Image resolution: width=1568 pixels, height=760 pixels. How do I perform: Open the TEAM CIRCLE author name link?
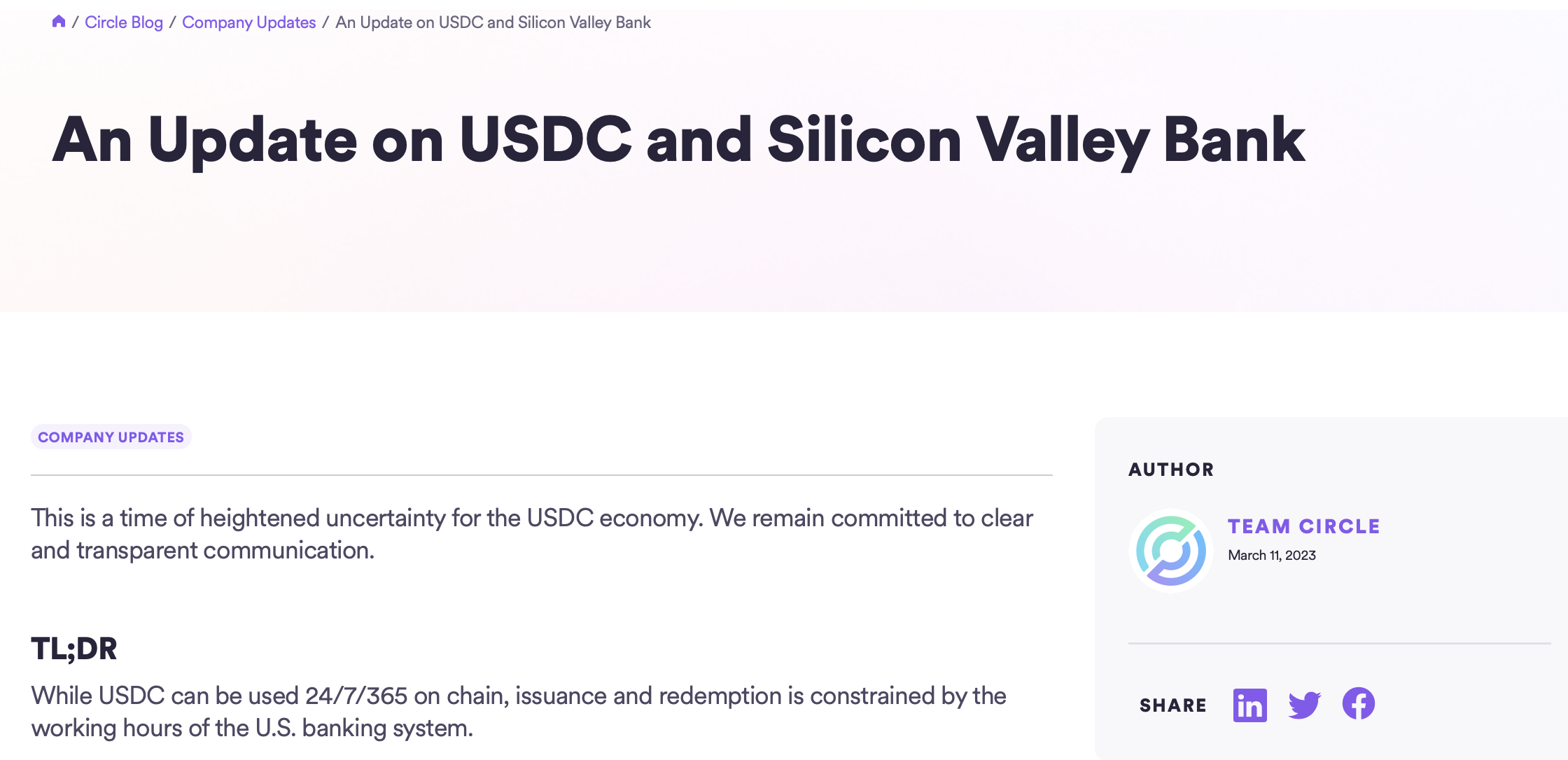[1303, 526]
